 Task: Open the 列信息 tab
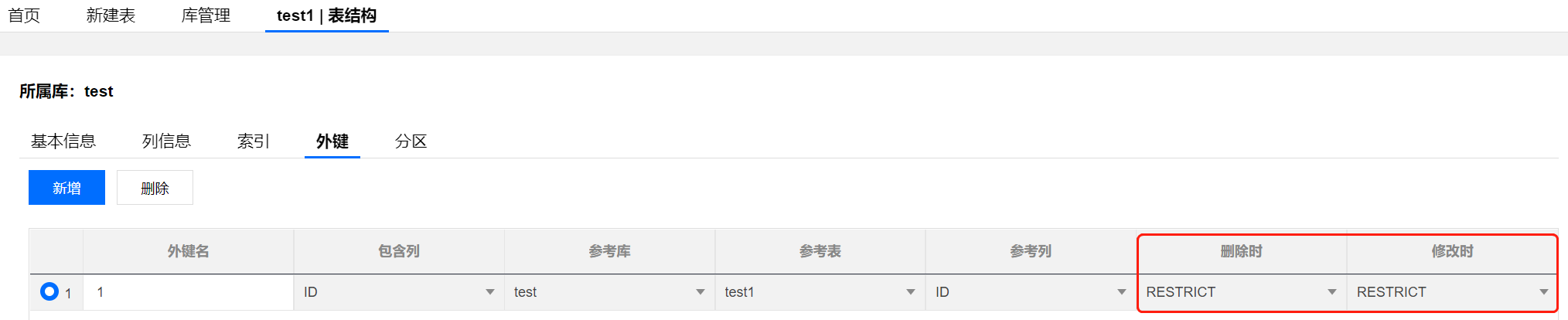166,141
